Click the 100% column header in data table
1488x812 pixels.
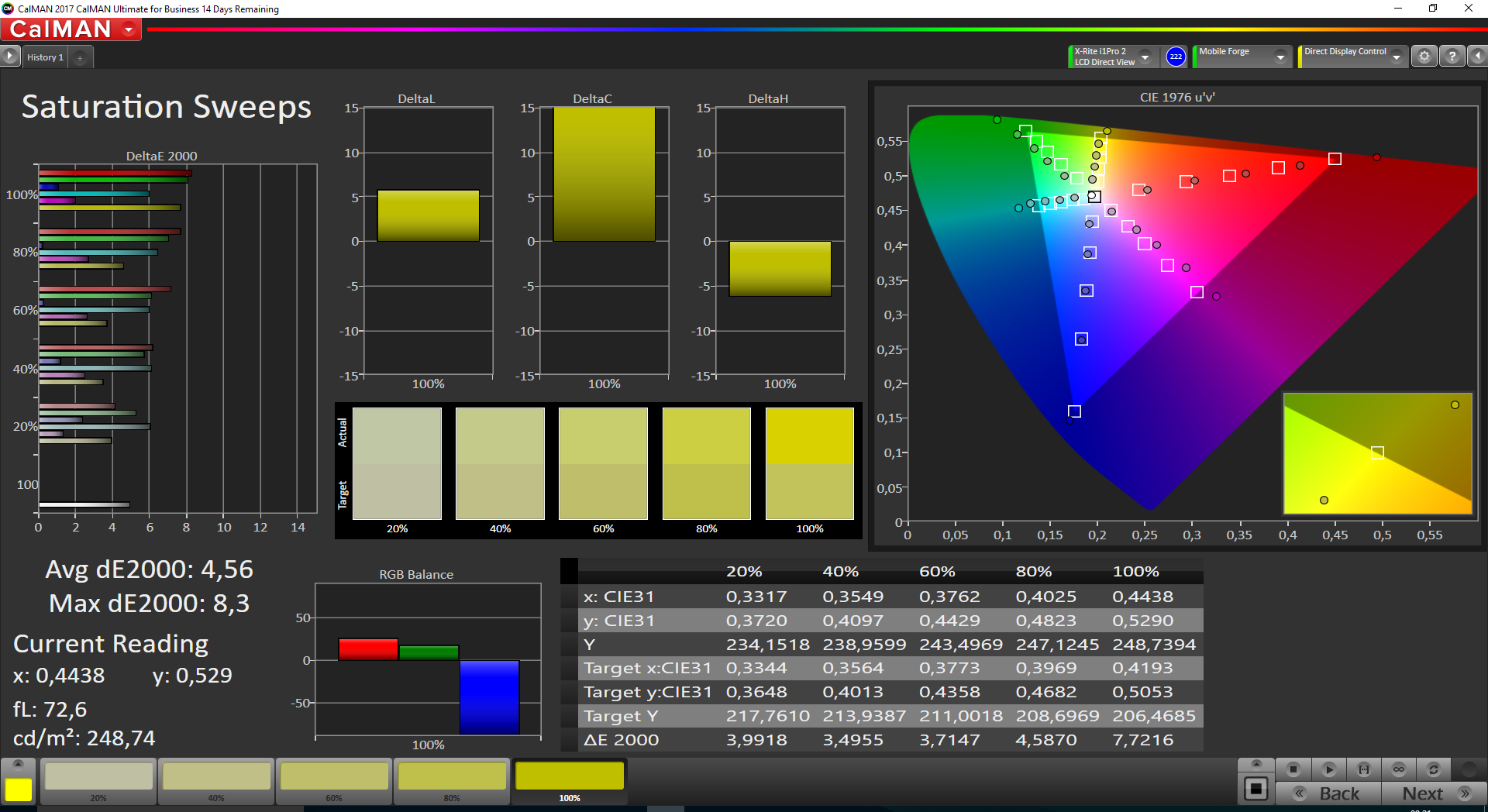click(1135, 572)
